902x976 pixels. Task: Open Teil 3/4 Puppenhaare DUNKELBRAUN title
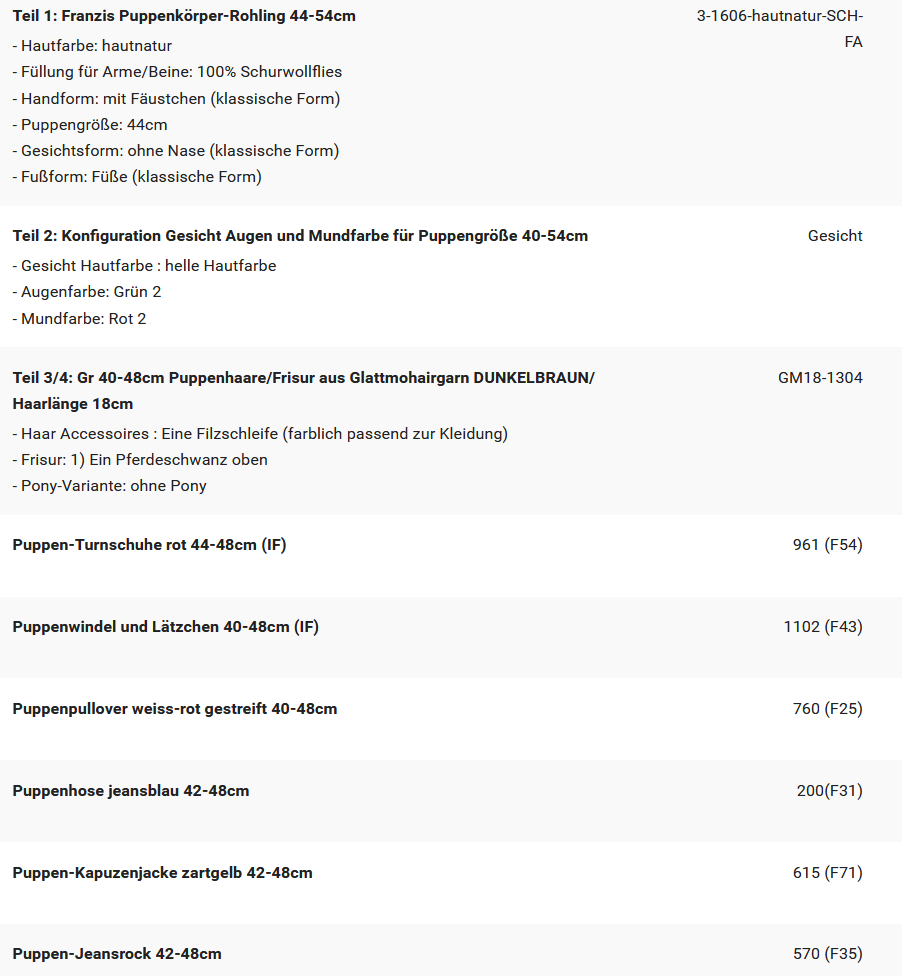click(303, 378)
